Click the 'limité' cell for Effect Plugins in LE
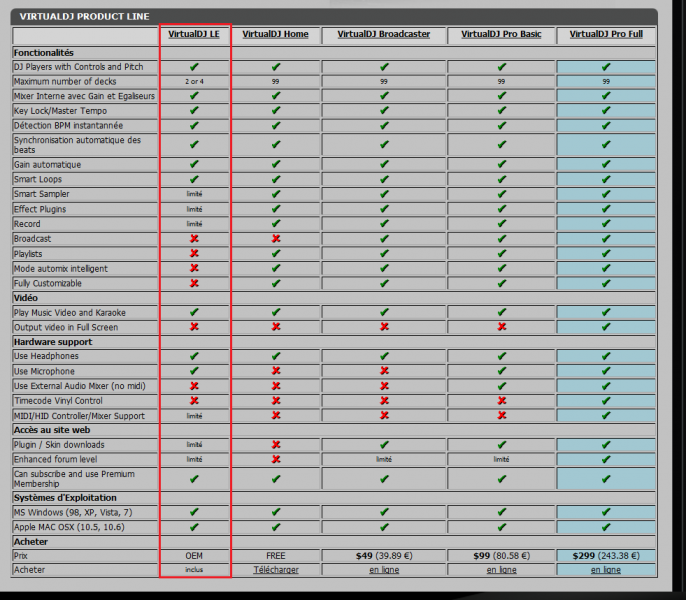This screenshot has height=600, width=686. point(194,209)
